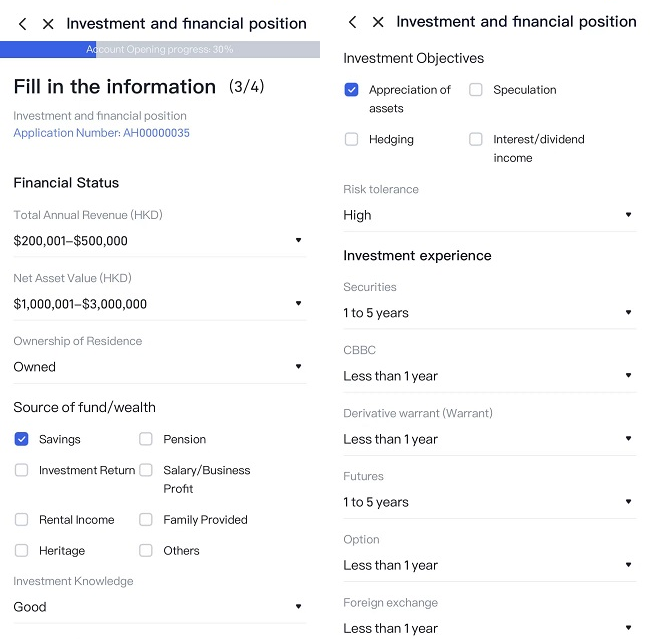The height and width of the screenshot is (639, 650).
Task: Open the Risk tolerance dropdown showing High
Action: 490,215
